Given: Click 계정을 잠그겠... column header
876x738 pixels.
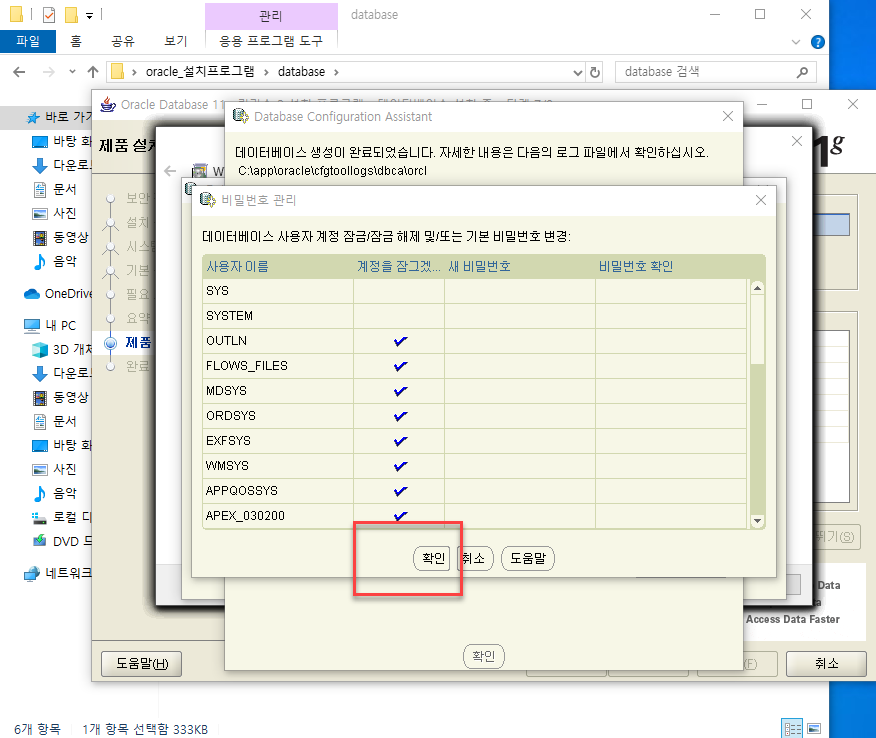Looking at the screenshot, I should pos(399,266).
